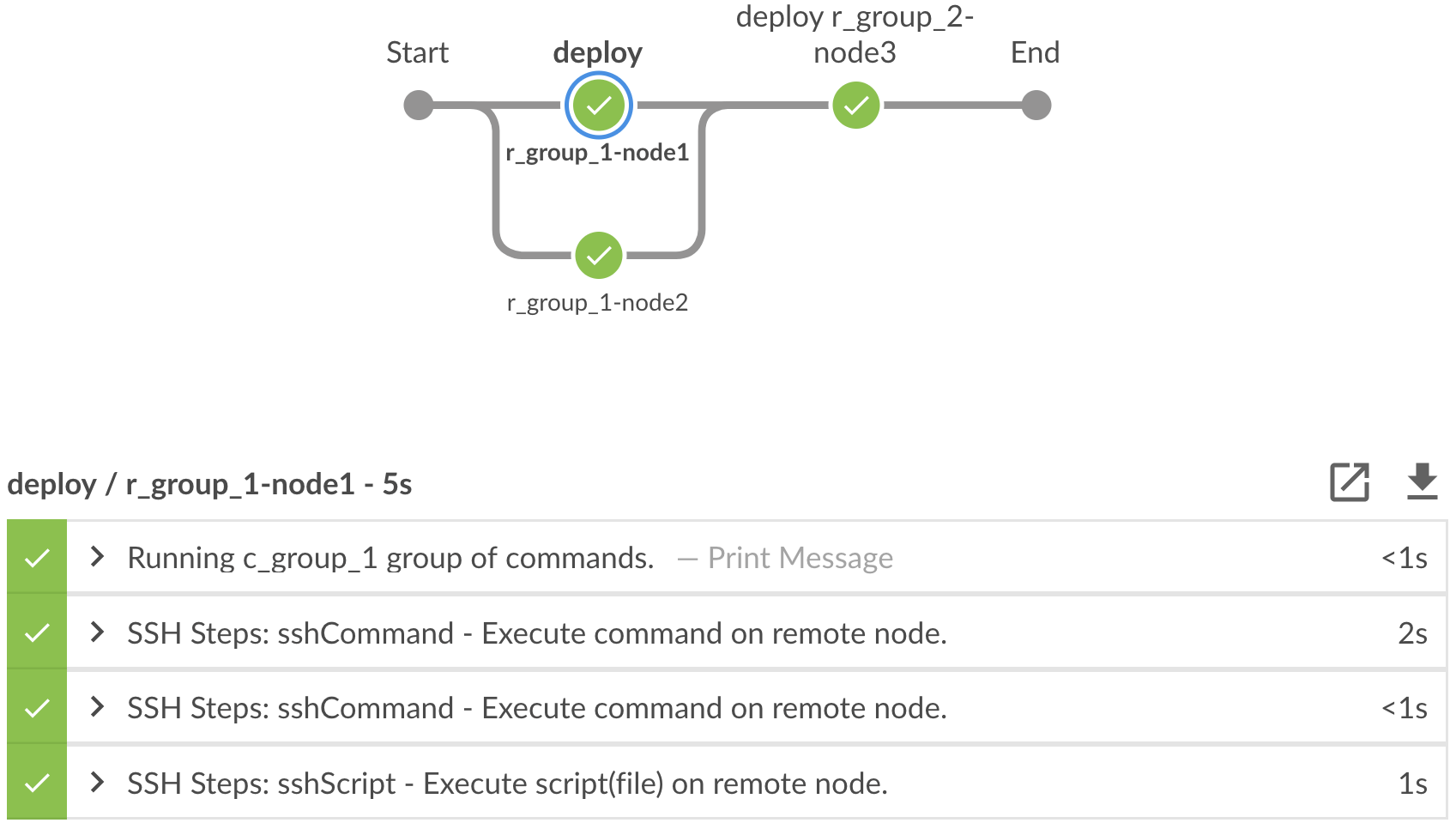Click the check indicator on first sshCommand step

[36, 633]
